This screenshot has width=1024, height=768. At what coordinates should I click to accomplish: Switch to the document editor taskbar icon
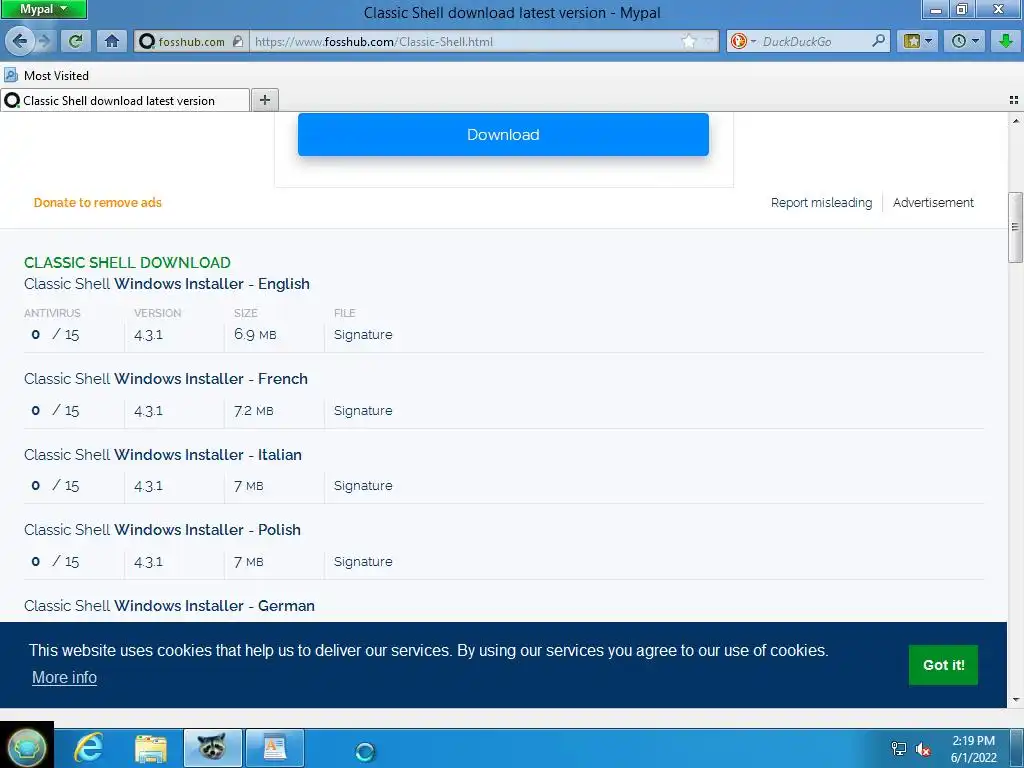point(274,748)
